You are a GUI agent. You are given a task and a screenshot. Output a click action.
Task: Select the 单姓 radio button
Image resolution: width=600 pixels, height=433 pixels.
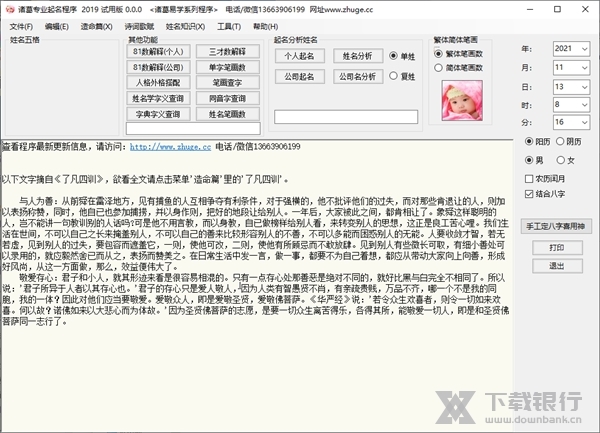click(402, 56)
